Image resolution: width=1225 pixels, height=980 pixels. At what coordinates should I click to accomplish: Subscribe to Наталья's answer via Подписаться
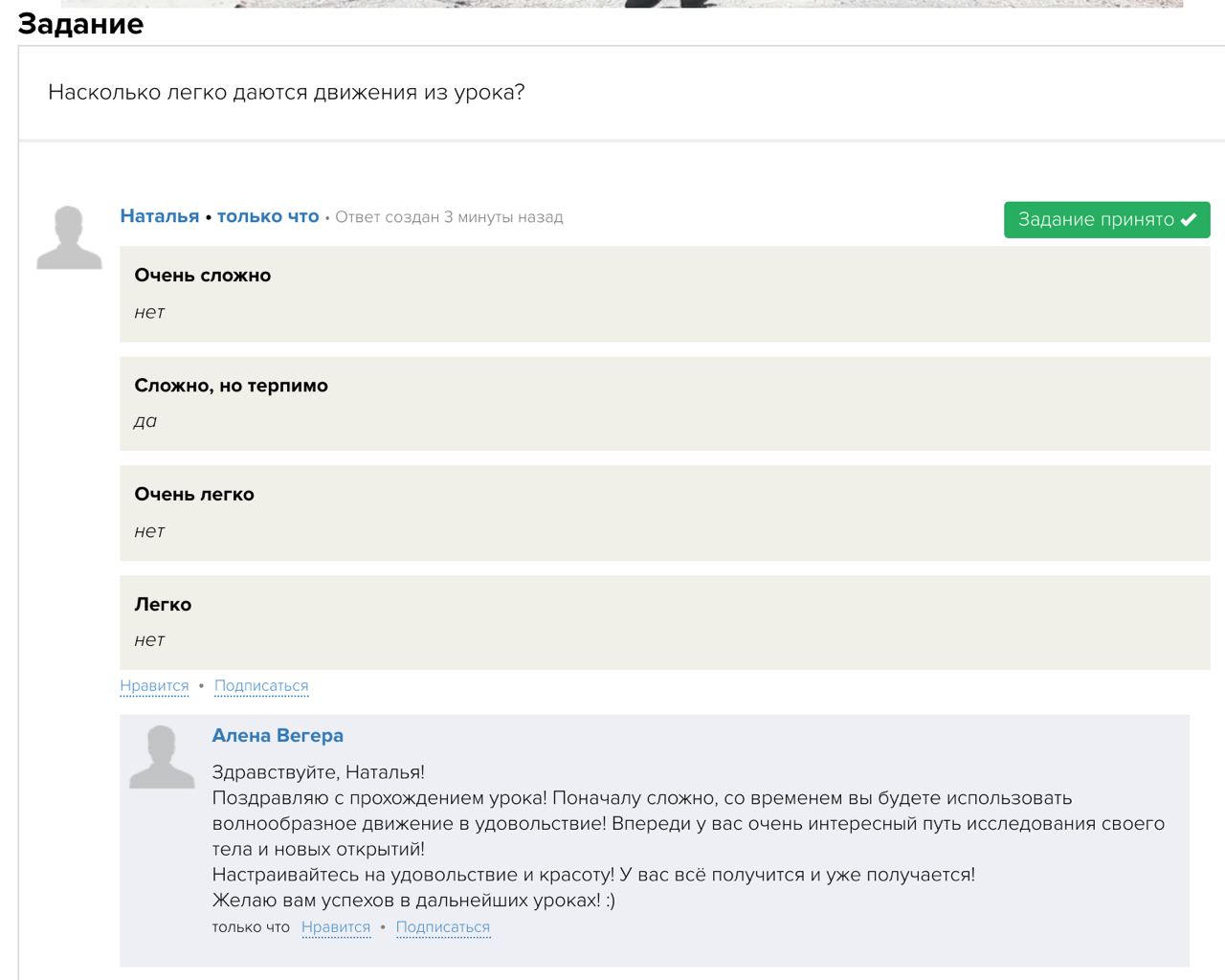(261, 686)
